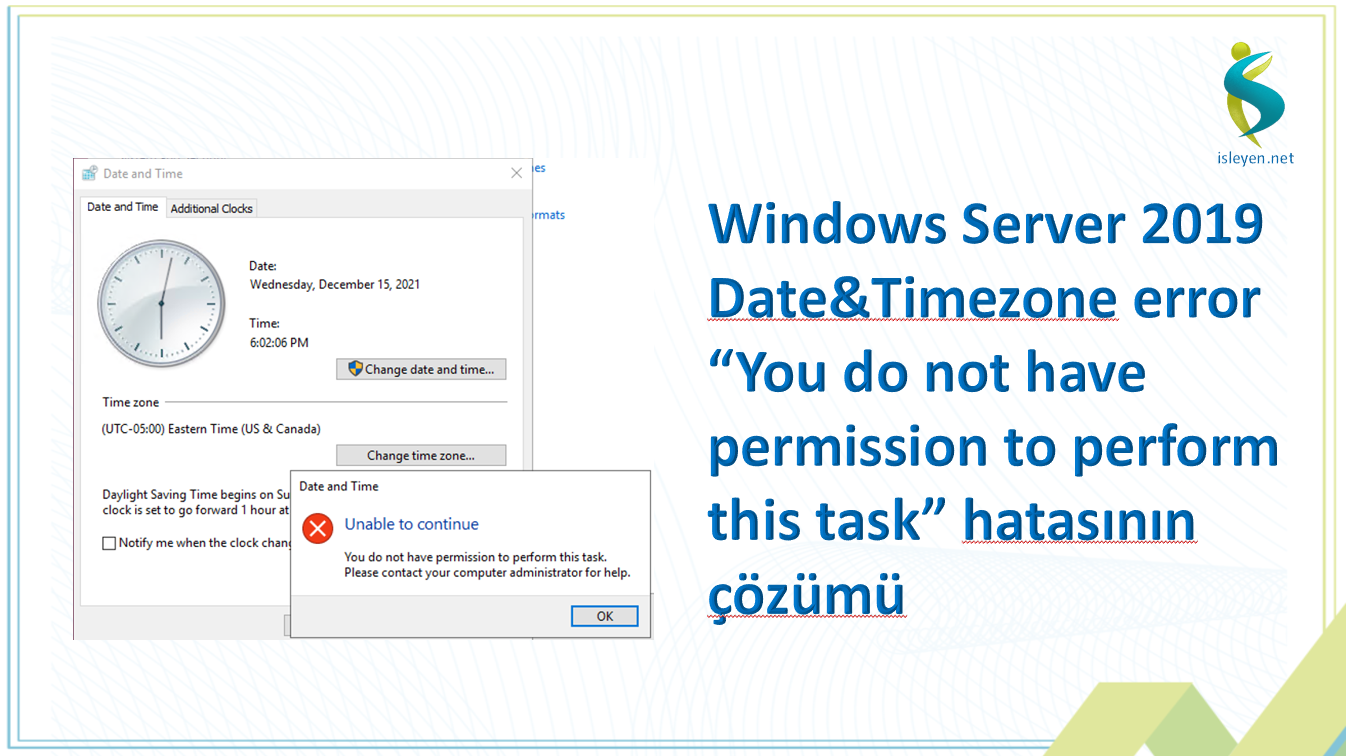Click the 6:02:06 PM time value
The height and width of the screenshot is (756, 1346).
pos(278,342)
